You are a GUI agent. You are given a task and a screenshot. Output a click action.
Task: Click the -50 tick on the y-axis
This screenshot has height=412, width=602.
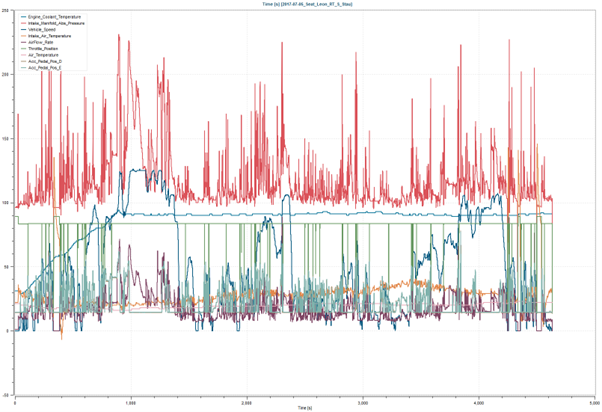(8, 395)
